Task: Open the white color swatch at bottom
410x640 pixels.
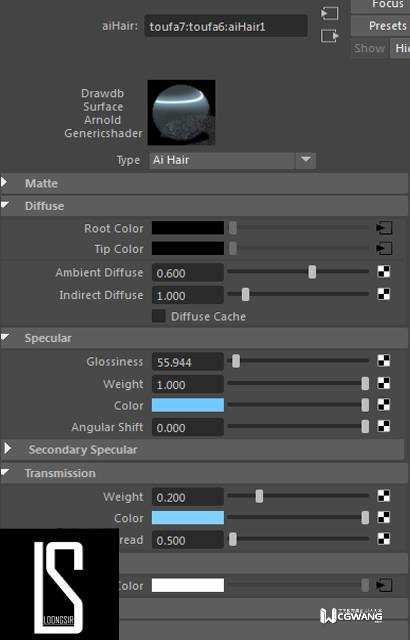Action: click(188, 585)
